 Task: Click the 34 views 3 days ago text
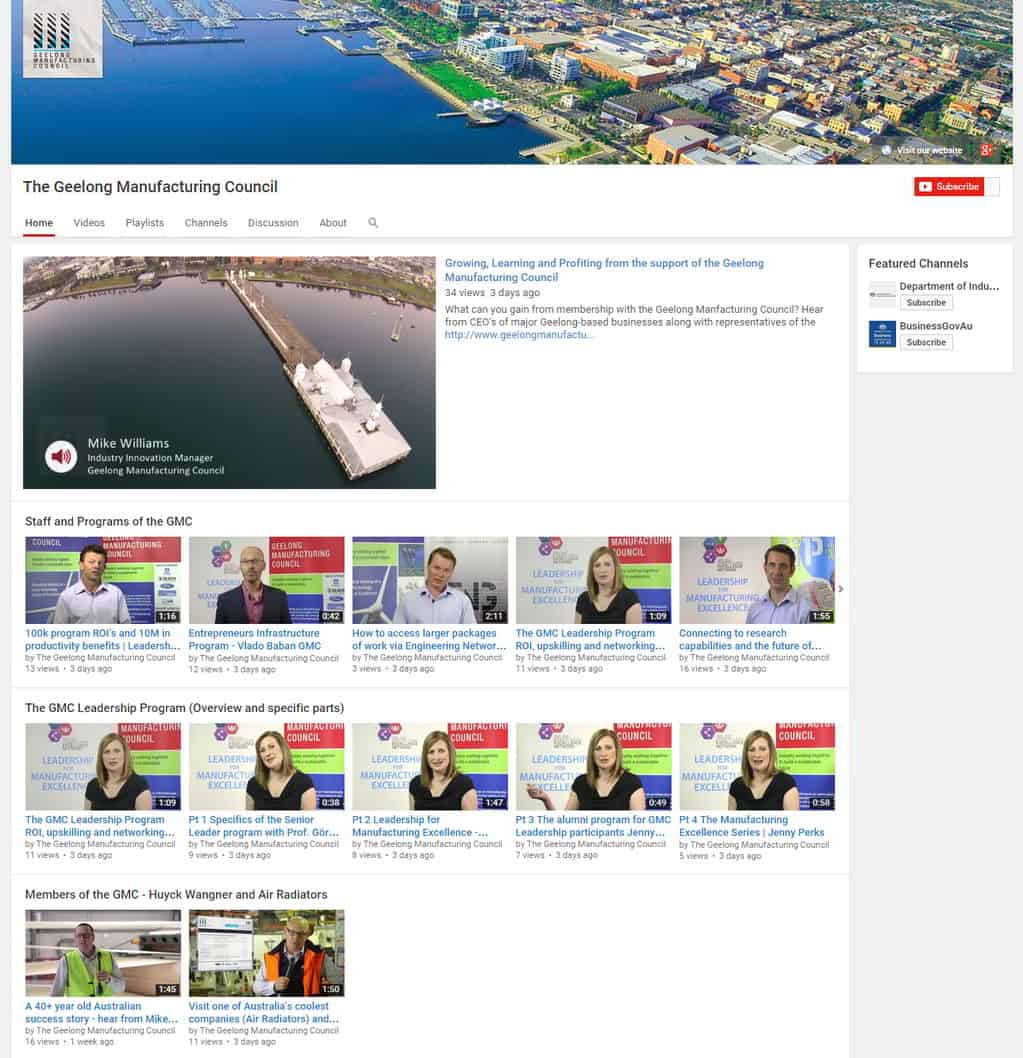point(492,293)
